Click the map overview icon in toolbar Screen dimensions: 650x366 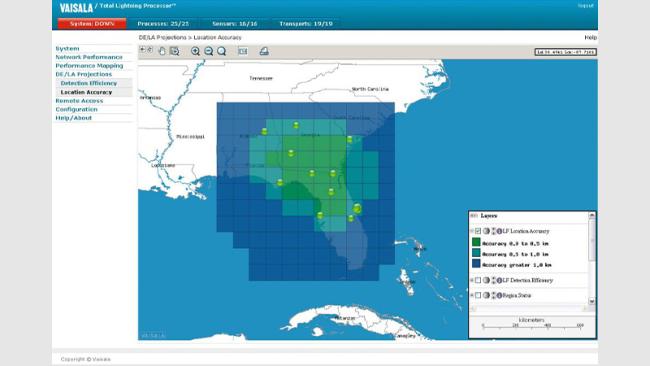[243, 51]
